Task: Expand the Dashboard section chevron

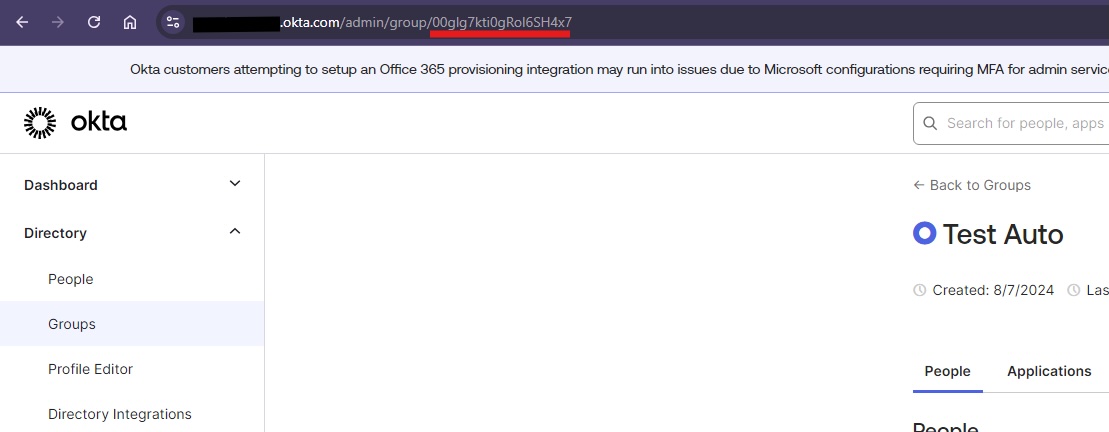Action: coord(235,184)
